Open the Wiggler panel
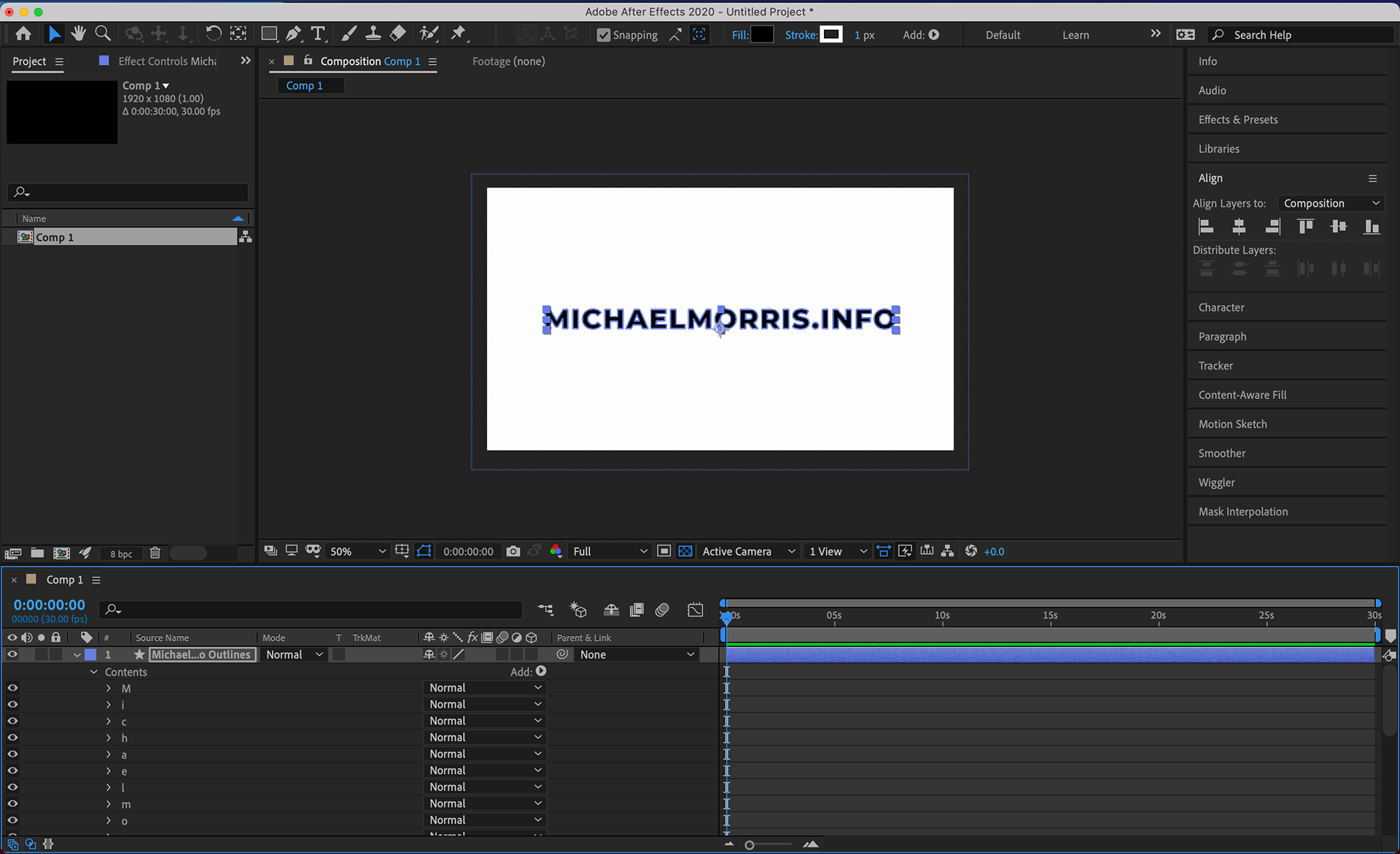This screenshot has height=854, width=1400. [1217, 482]
